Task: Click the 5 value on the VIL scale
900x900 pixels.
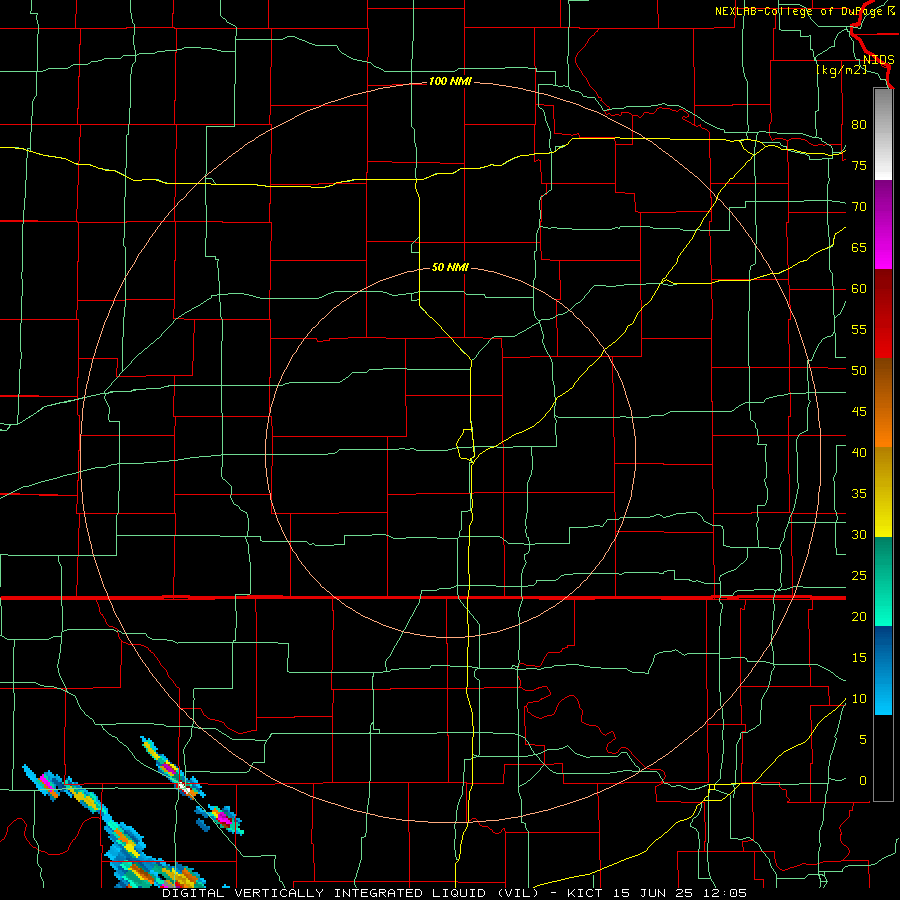Action: [x=862, y=739]
